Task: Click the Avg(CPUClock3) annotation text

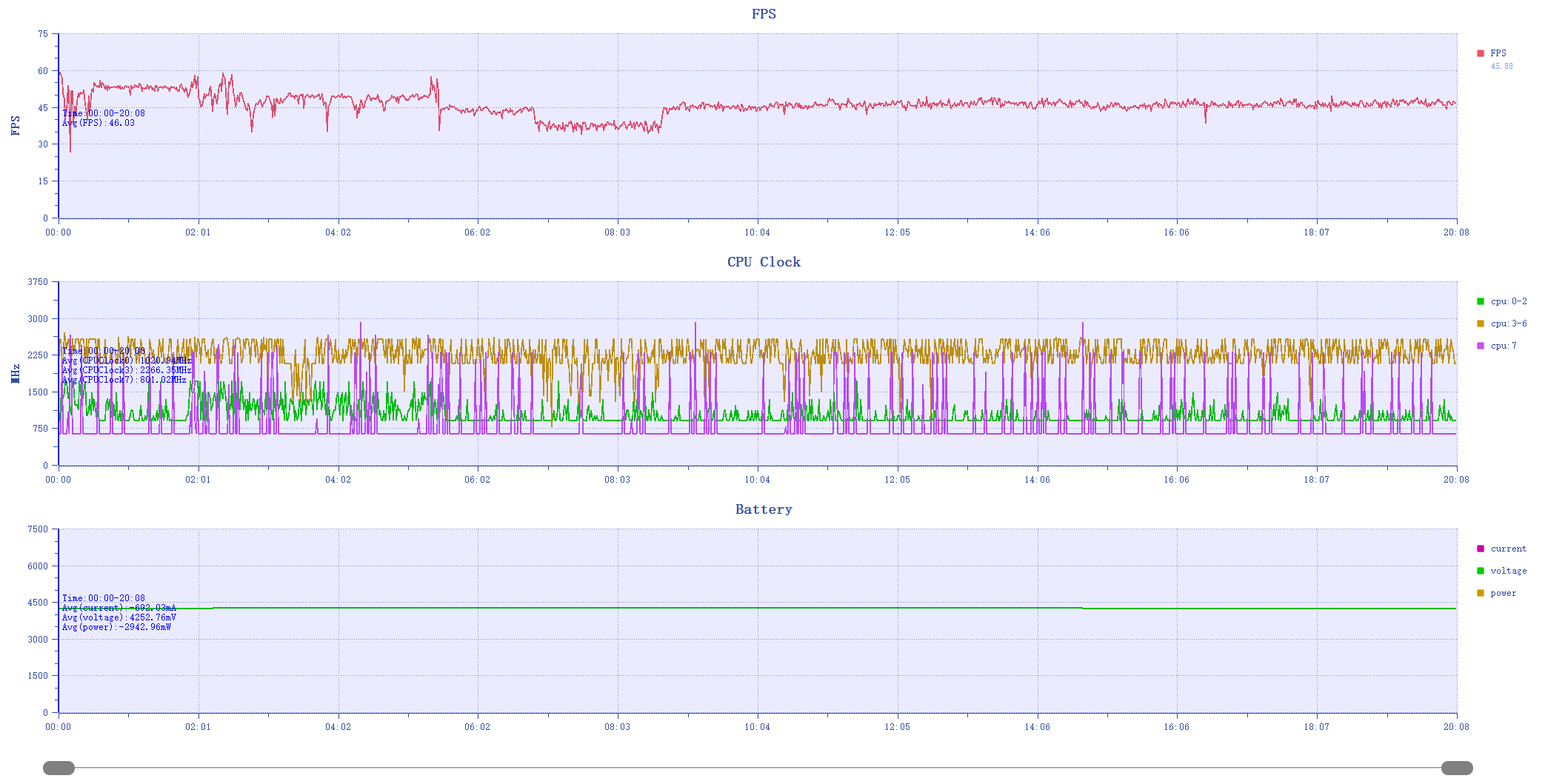Action: click(x=127, y=370)
